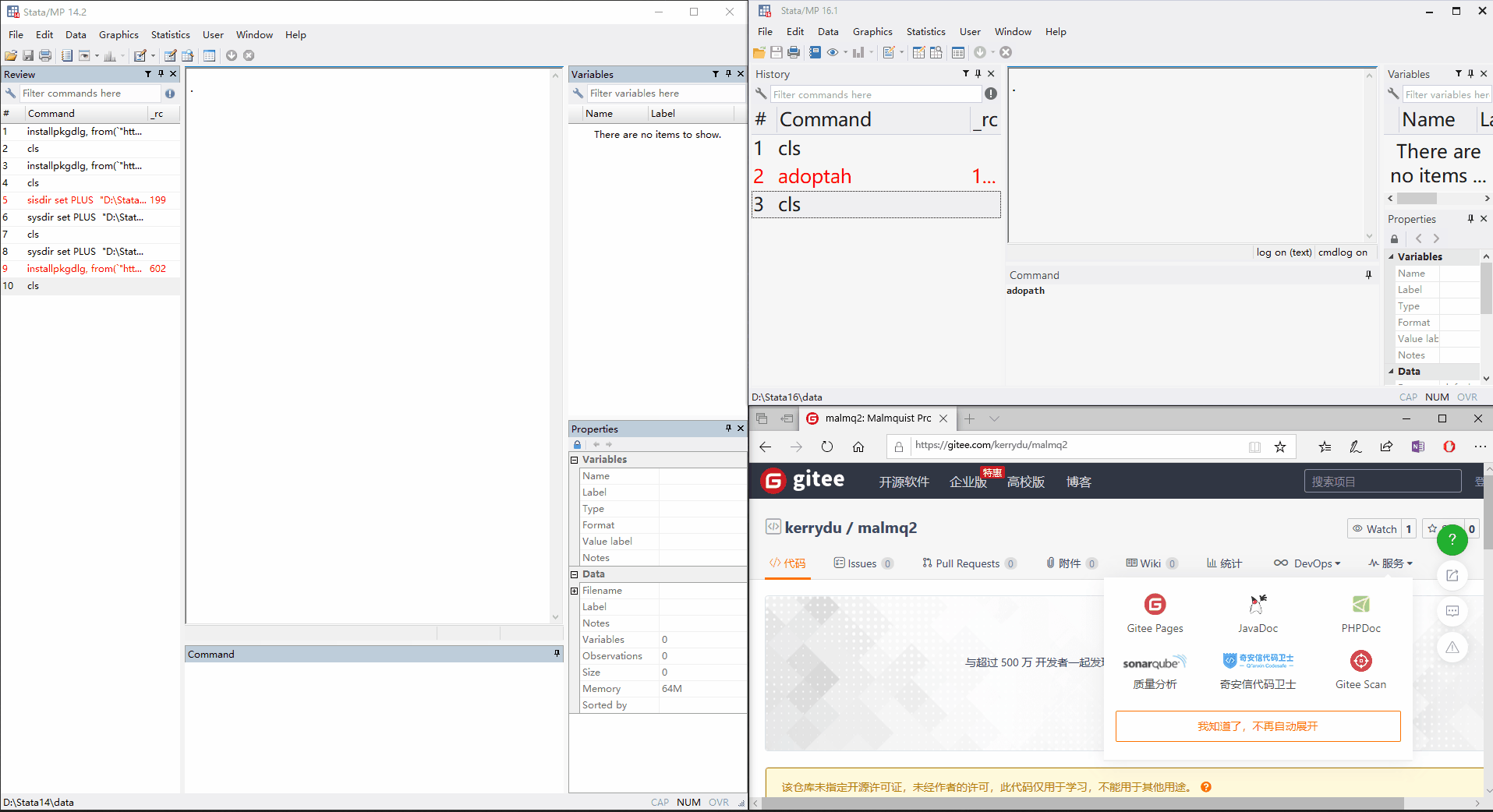Collapse Data section in Stata 16.1 Properties
The image size is (1493, 812).
(1392, 372)
